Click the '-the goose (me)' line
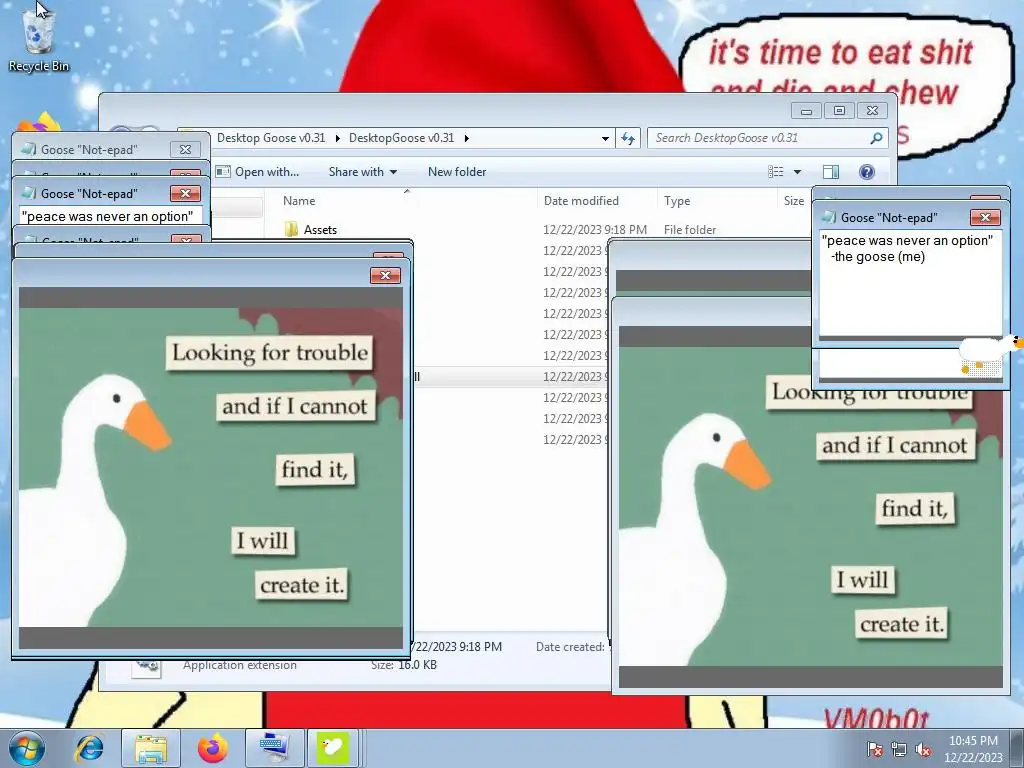 (878, 257)
